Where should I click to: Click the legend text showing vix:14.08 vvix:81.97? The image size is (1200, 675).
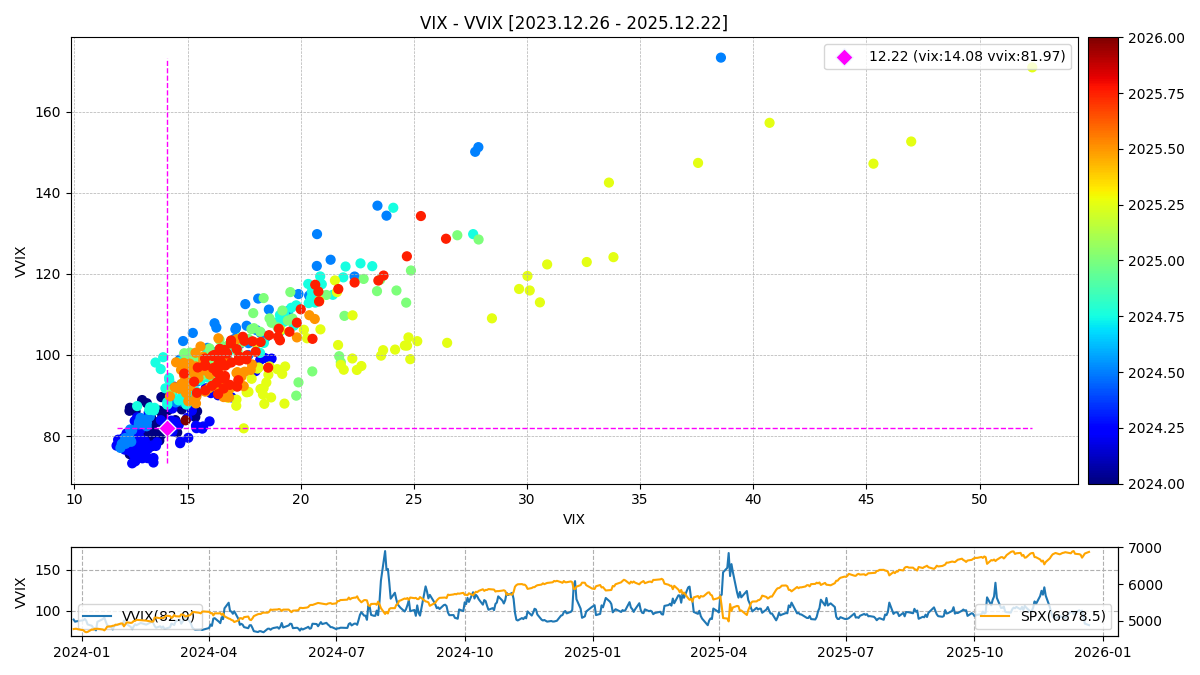966,57
